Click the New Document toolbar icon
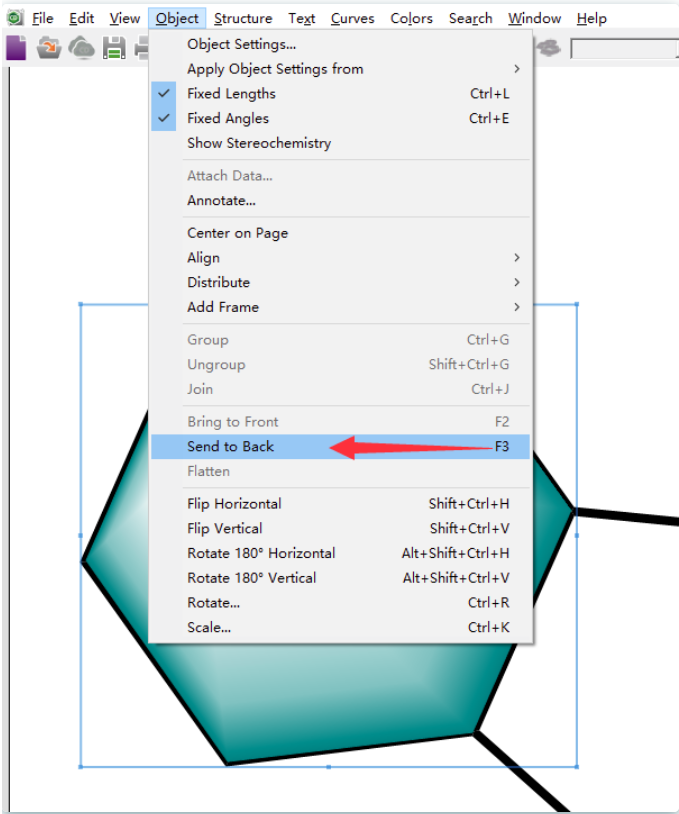This screenshot has width=679, height=814. 16,48
